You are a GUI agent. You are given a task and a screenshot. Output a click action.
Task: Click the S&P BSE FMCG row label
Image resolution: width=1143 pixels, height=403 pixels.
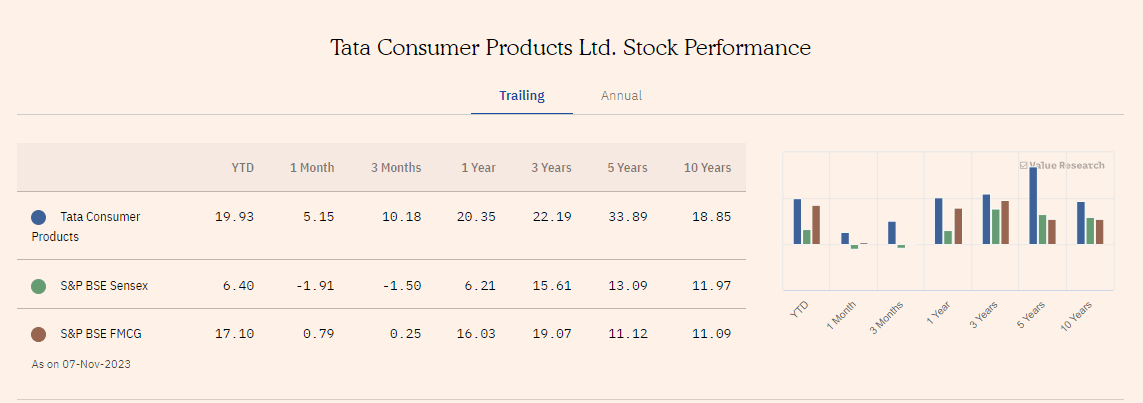point(100,334)
